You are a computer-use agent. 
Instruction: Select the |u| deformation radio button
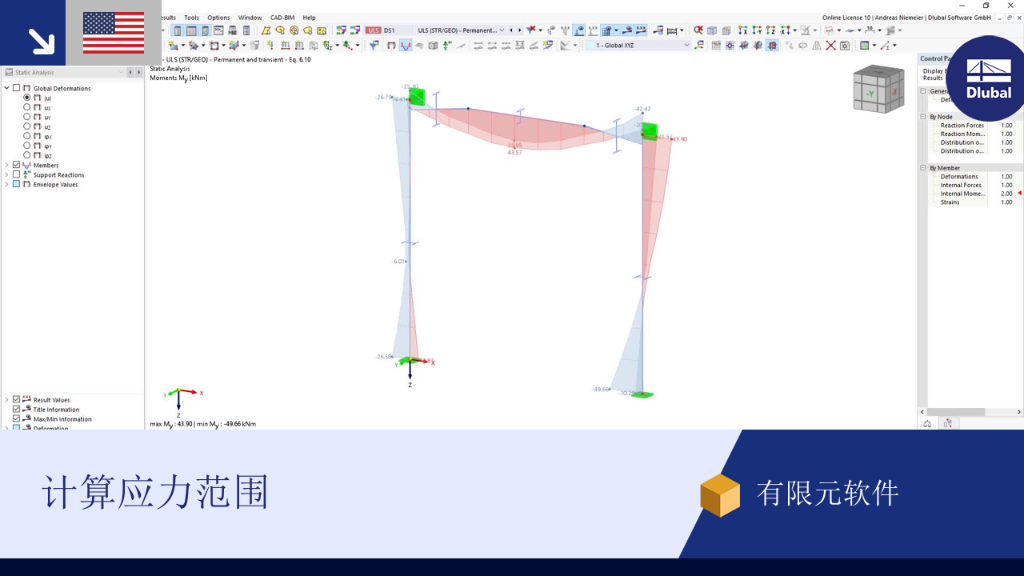(27, 97)
